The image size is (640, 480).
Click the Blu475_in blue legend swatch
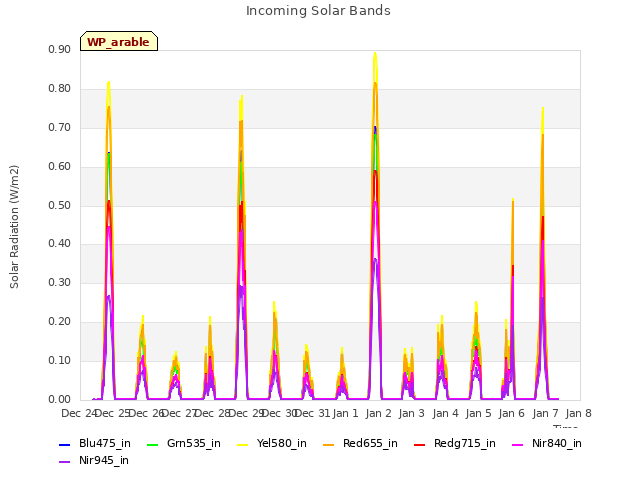pos(65,444)
